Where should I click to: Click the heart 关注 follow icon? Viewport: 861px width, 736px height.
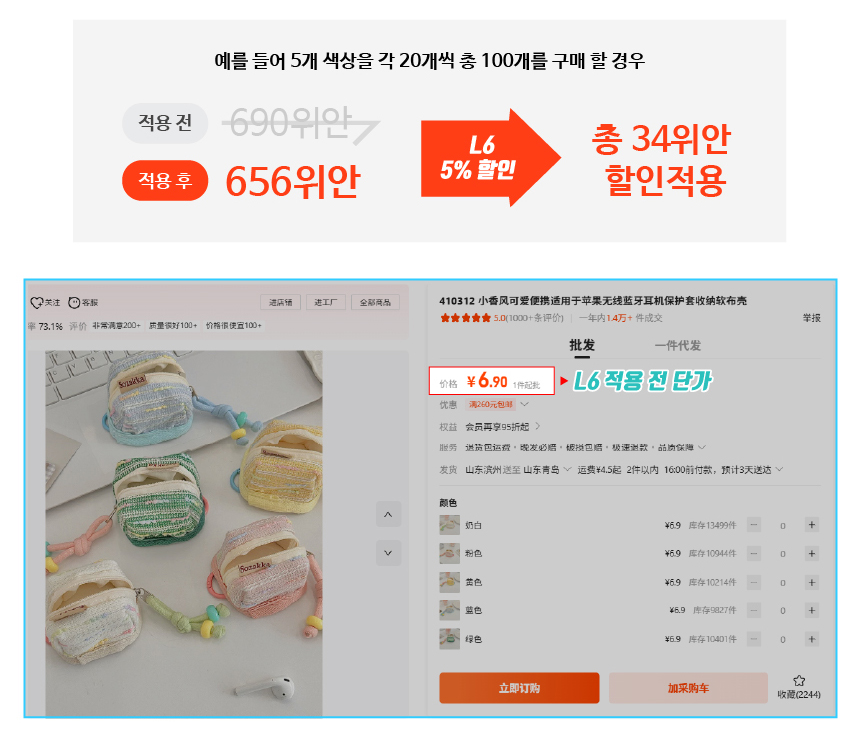point(37,303)
